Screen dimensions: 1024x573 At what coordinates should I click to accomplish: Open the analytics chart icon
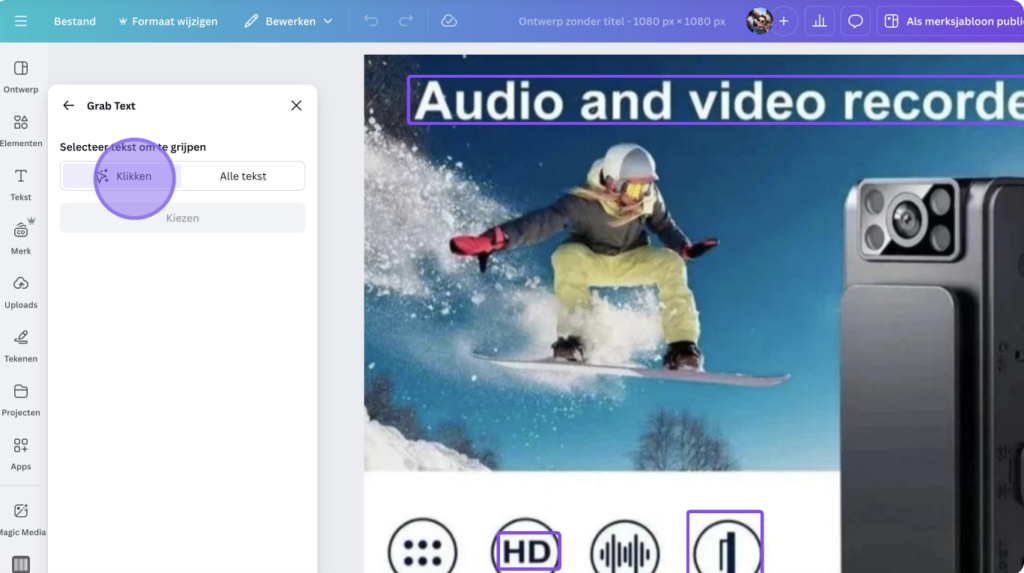pos(819,21)
